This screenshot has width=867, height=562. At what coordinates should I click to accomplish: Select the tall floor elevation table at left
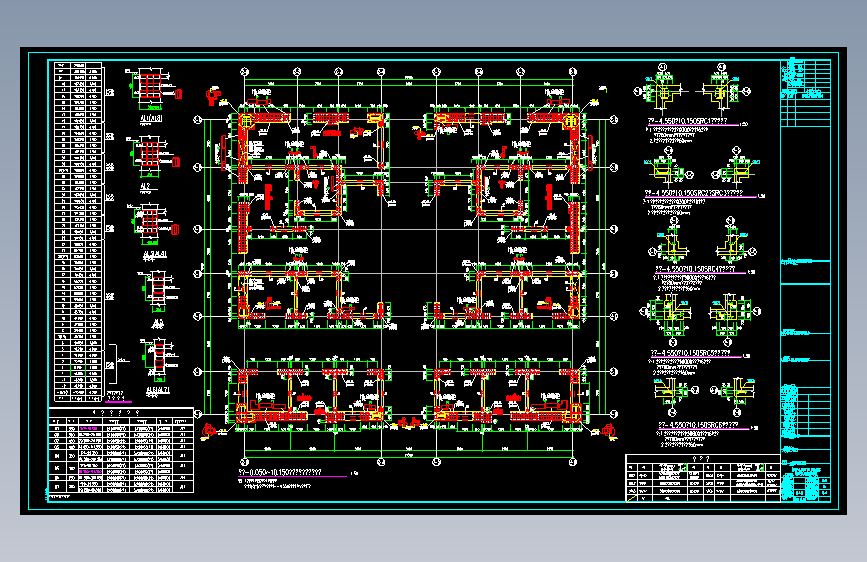pyautogui.click(x=78, y=231)
